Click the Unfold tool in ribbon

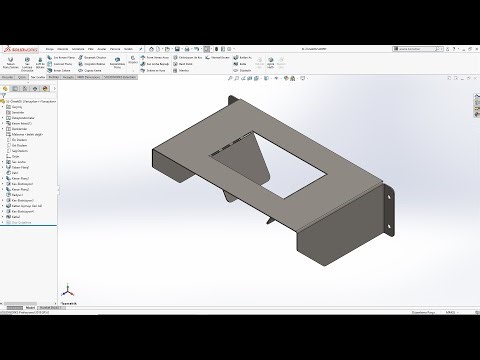pyautogui.click(x=243, y=57)
